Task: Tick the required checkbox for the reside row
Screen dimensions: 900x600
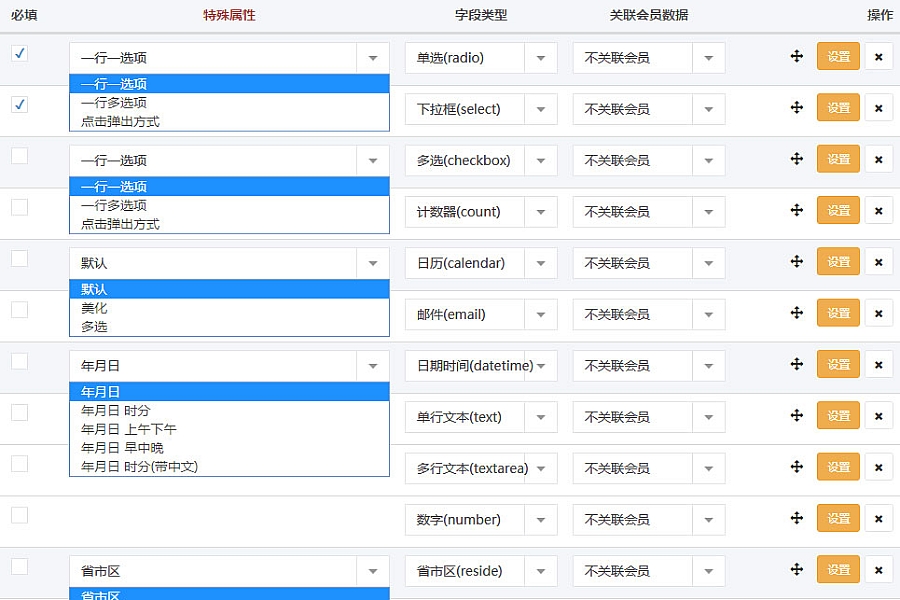Action: click(20, 567)
